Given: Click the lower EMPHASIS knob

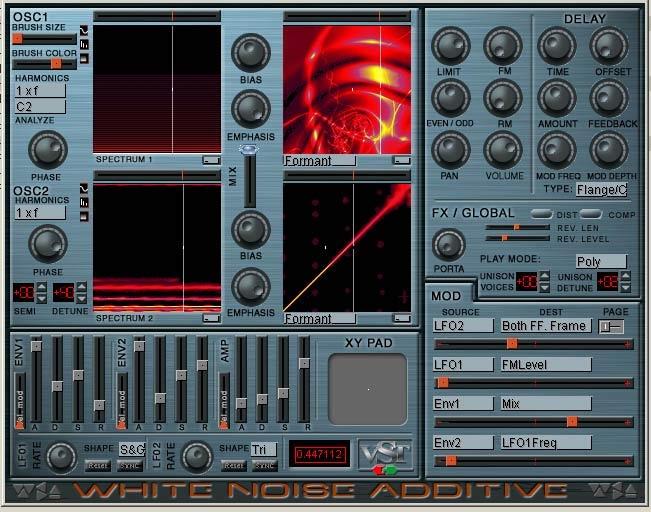Looking at the screenshot, I should click(x=250, y=287).
